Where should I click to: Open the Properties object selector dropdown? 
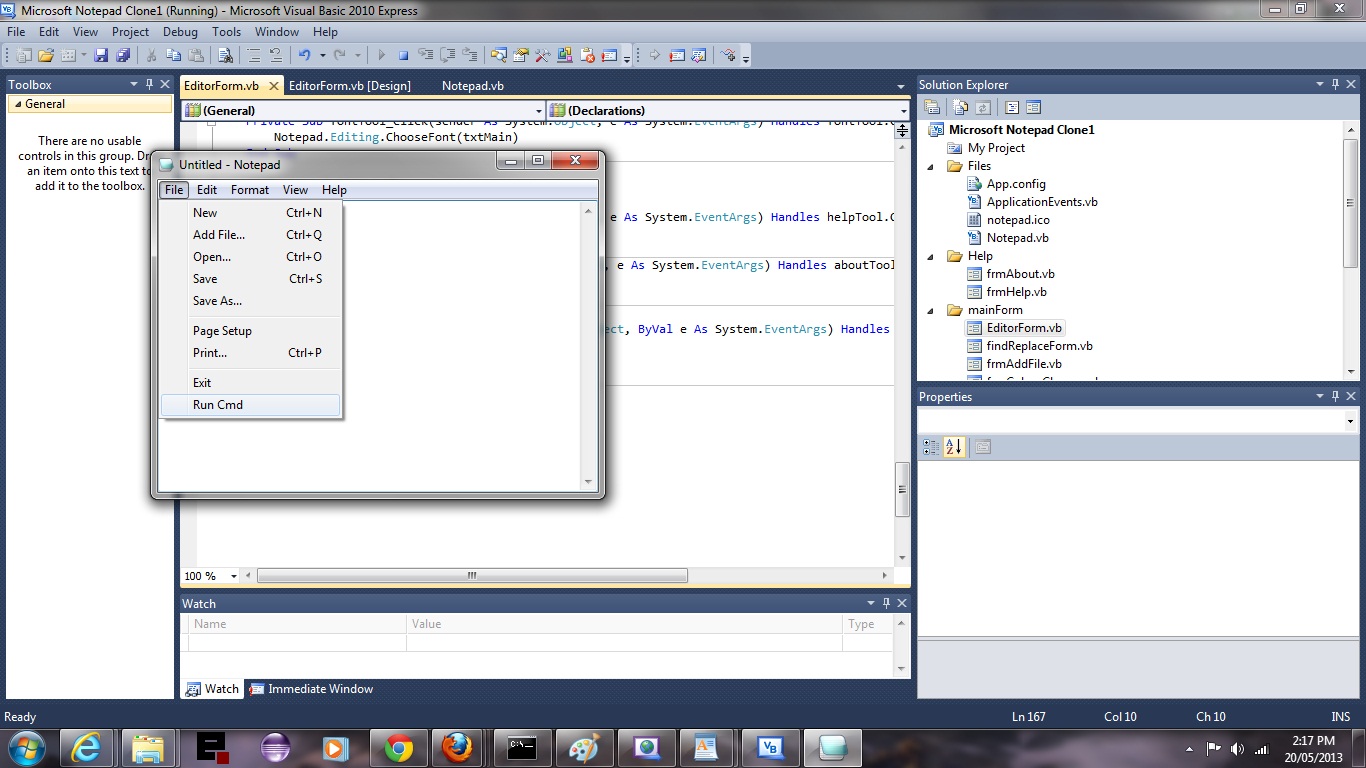(1350, 421)
